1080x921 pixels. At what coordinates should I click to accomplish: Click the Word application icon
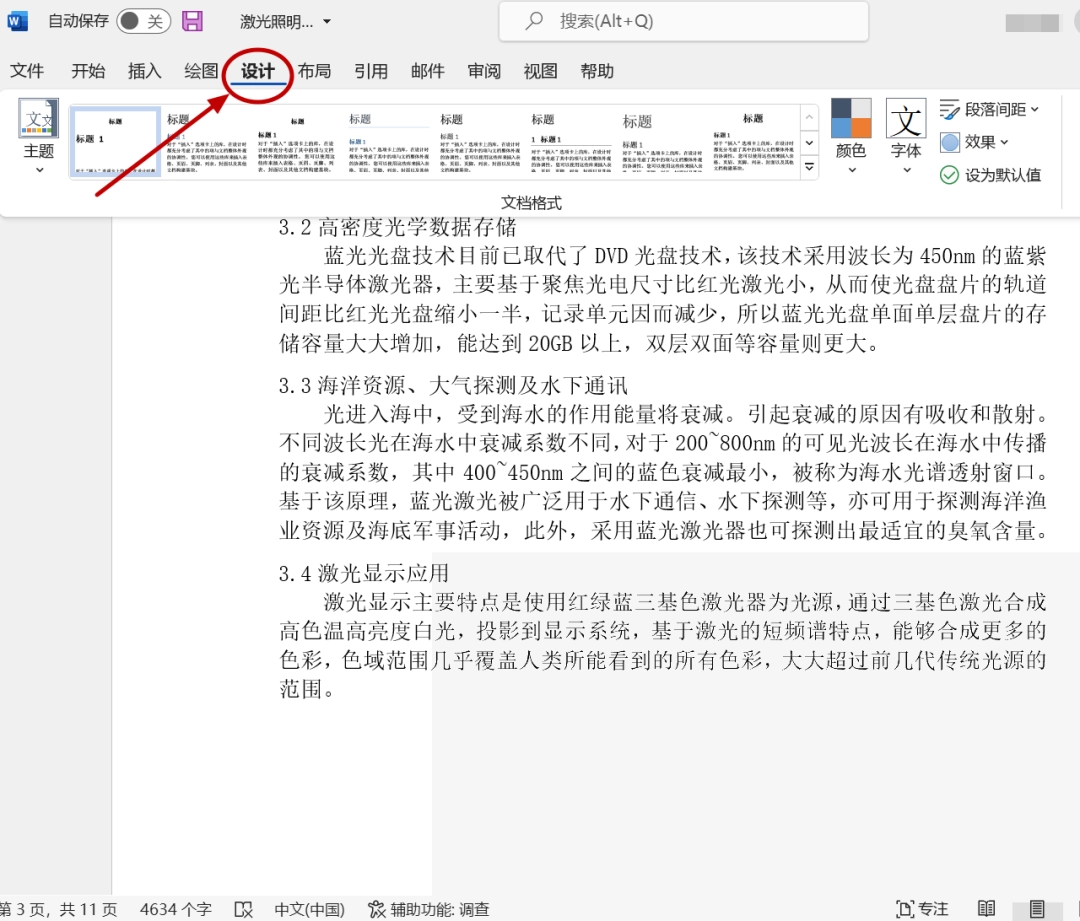(x=17, y=21)
